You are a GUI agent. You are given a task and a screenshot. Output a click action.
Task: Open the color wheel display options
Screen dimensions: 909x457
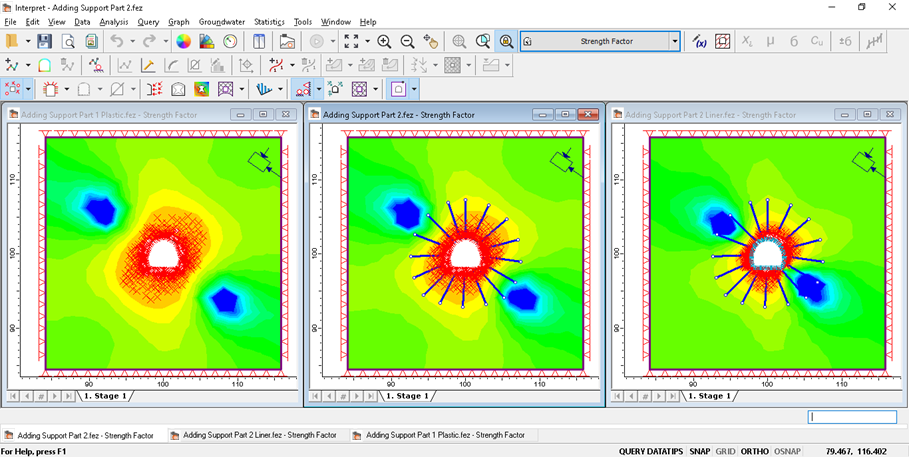[x=183, y=42]
